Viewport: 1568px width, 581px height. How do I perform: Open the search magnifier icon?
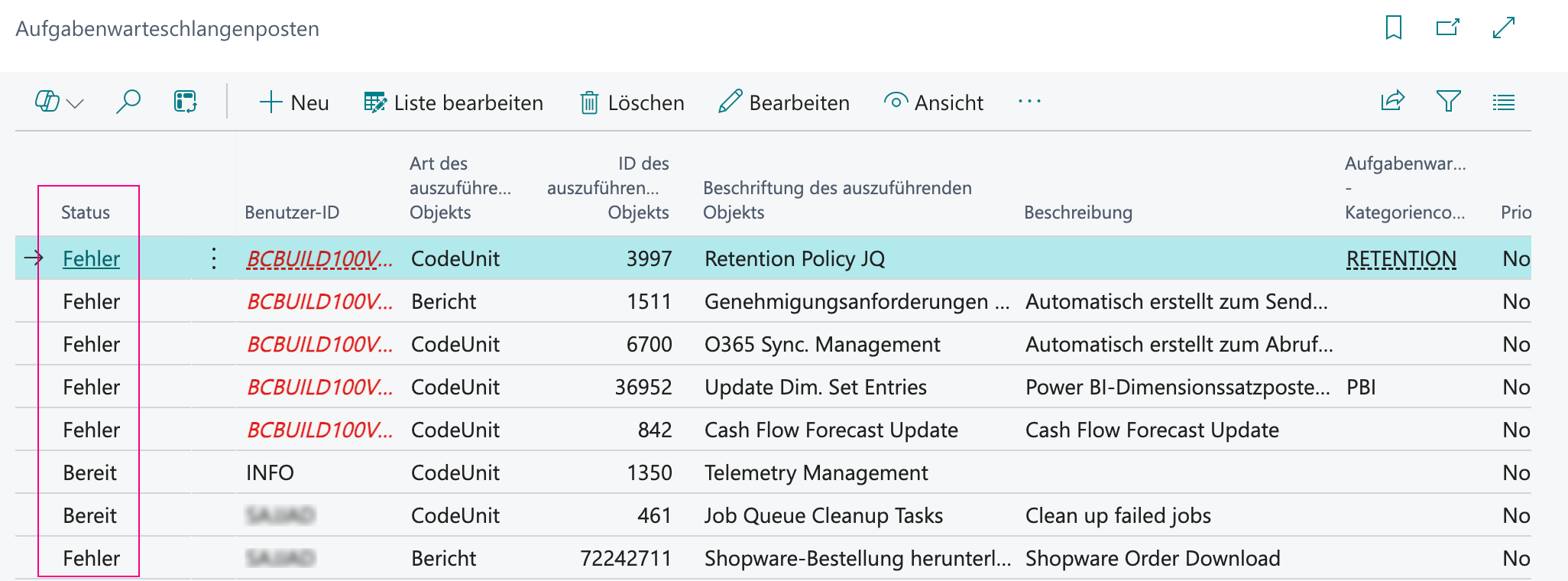coord(128,102)
